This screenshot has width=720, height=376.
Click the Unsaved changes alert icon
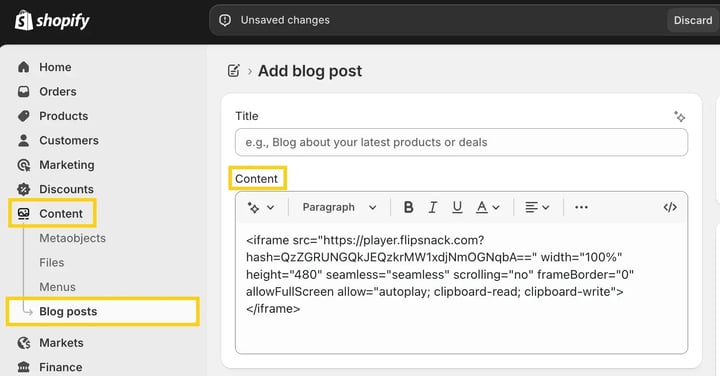[x=225, y=20]
